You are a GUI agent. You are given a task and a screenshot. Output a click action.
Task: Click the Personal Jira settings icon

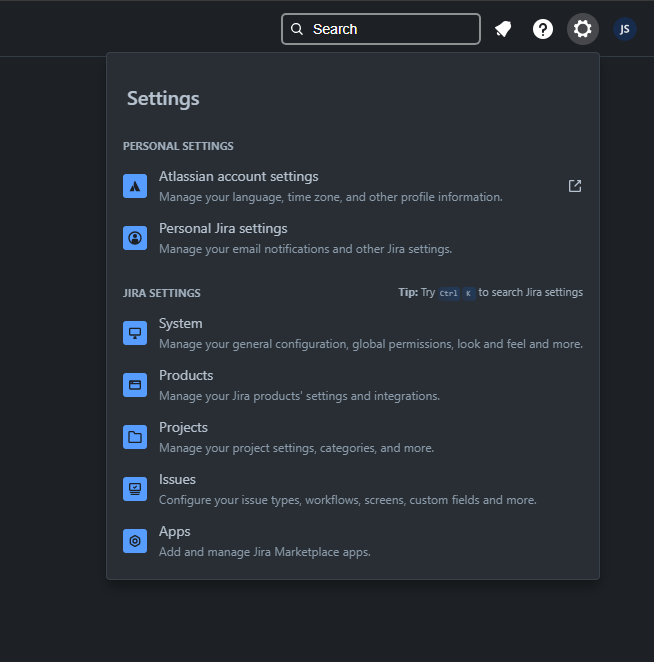(135, 238)
